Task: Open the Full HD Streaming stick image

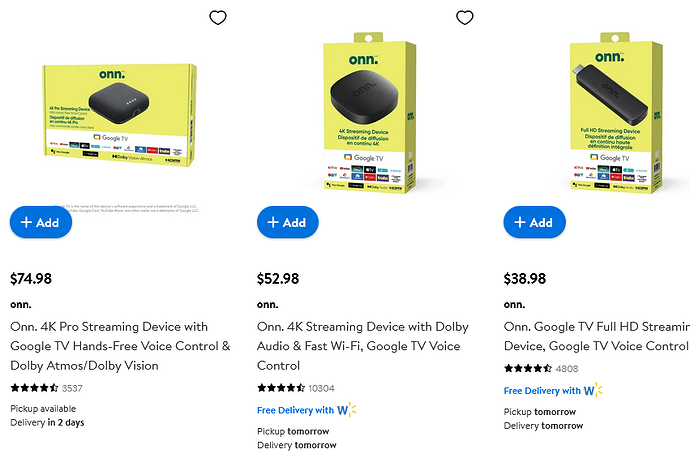Action: point(616,113)
